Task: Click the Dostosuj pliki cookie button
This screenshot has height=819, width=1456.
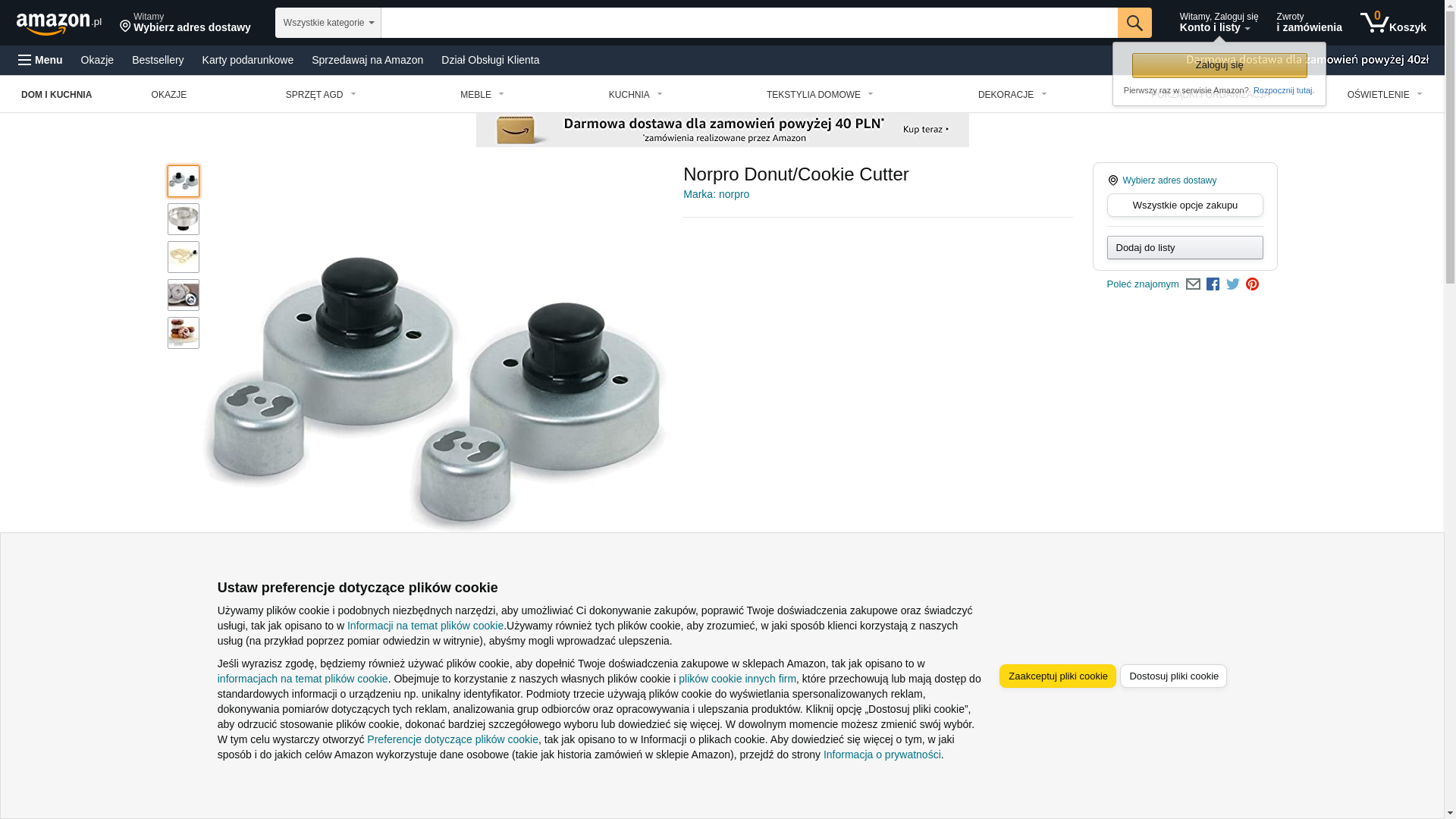Action: click(x=1173, y=676)
